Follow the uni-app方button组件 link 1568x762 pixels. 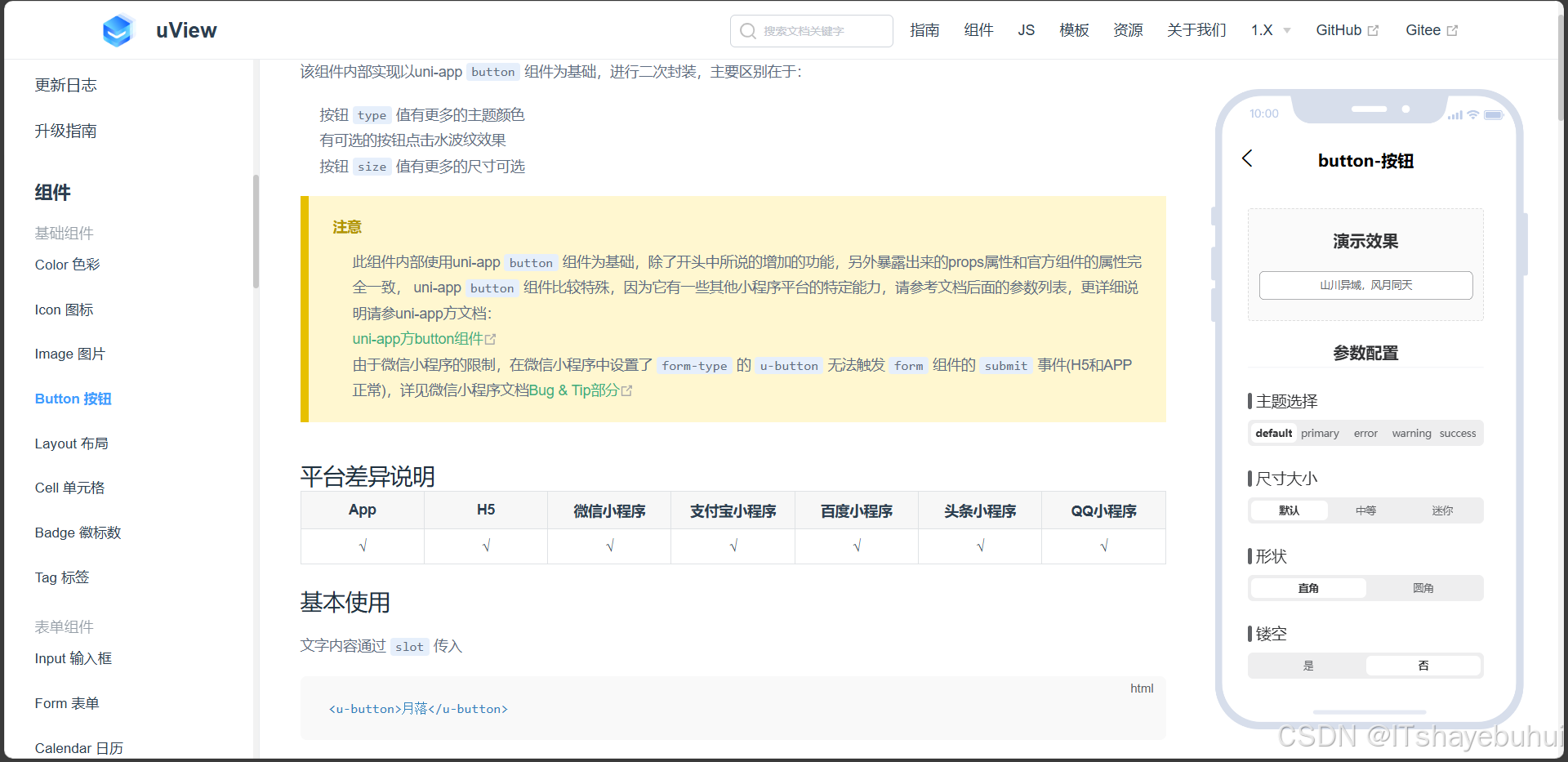pos(424,339)
